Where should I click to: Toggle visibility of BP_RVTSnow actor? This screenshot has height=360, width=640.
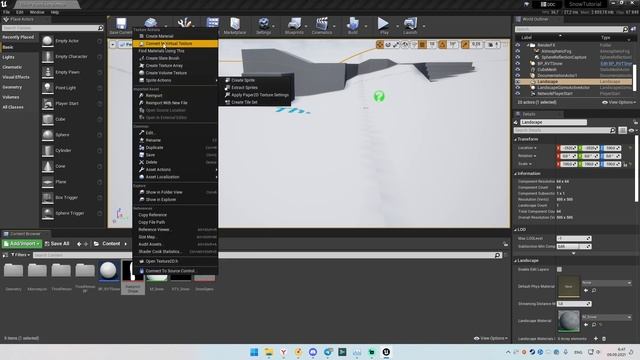518,64
